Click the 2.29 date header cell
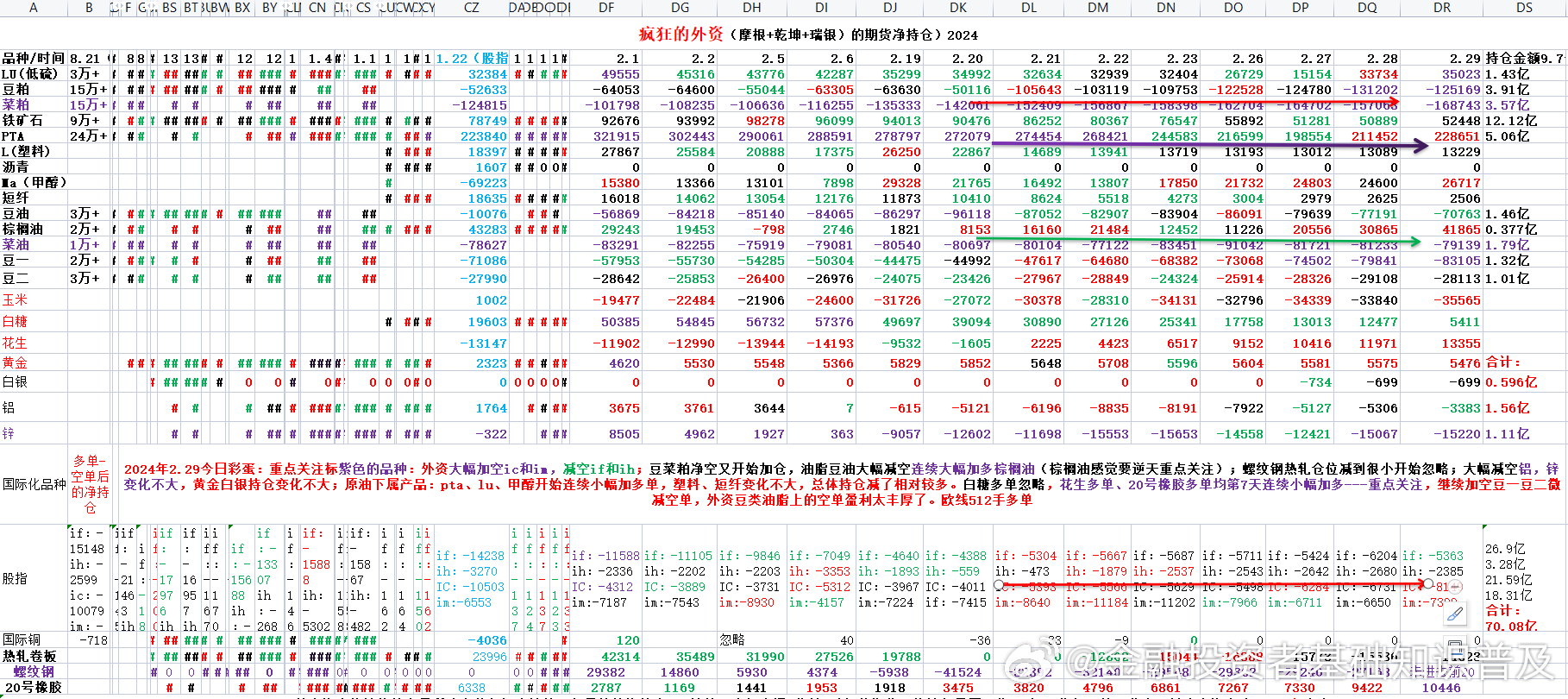This screenshot has width=1568, height=699. coord(1458,59)
